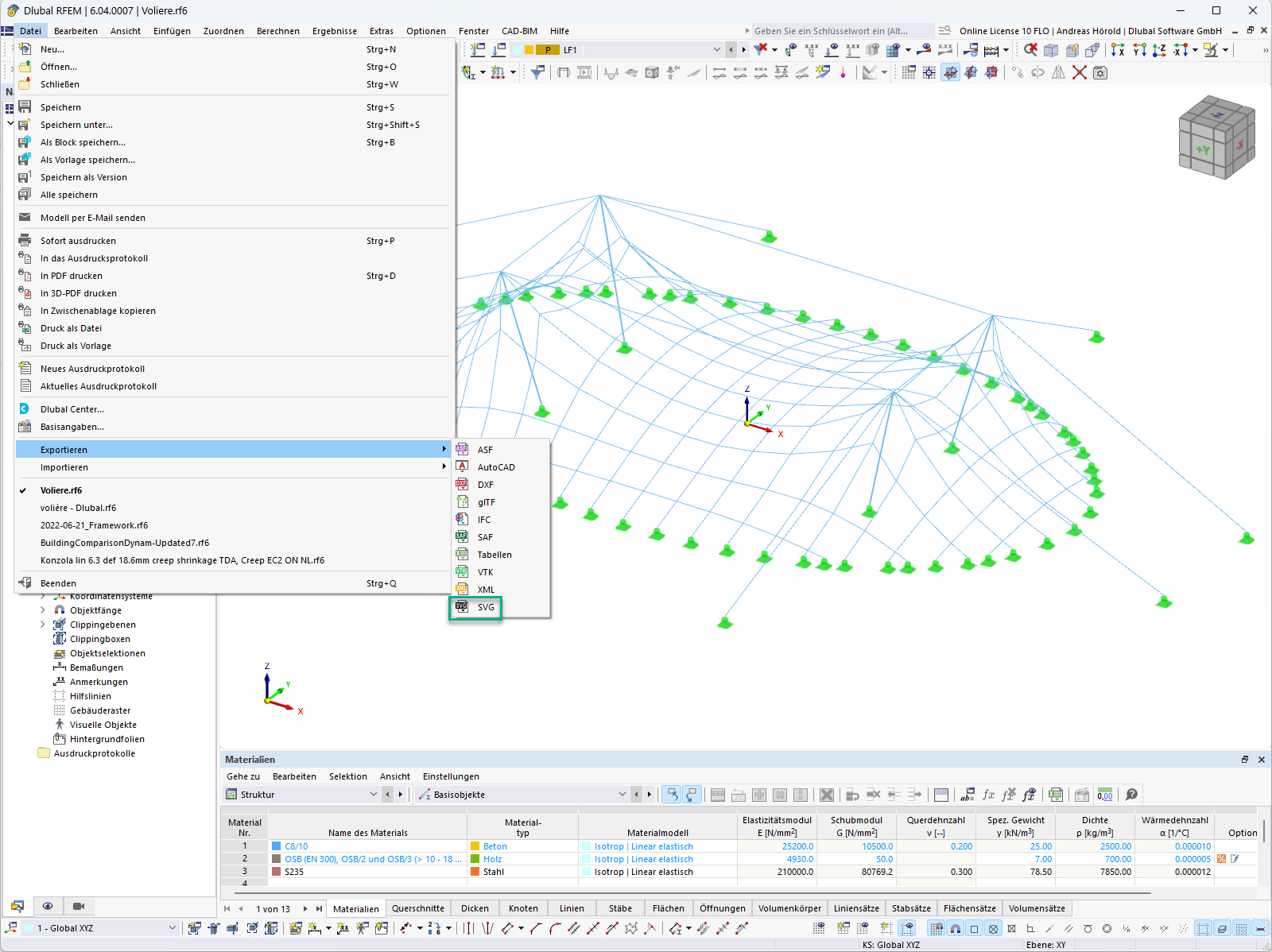
Task: Open the Querschnitte table tab
Action: coord(418,908)
